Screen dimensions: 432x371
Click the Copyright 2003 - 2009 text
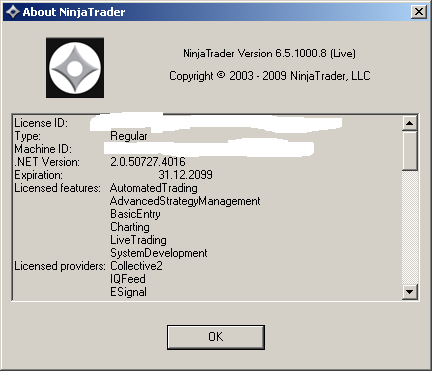[x=270, y=76]
